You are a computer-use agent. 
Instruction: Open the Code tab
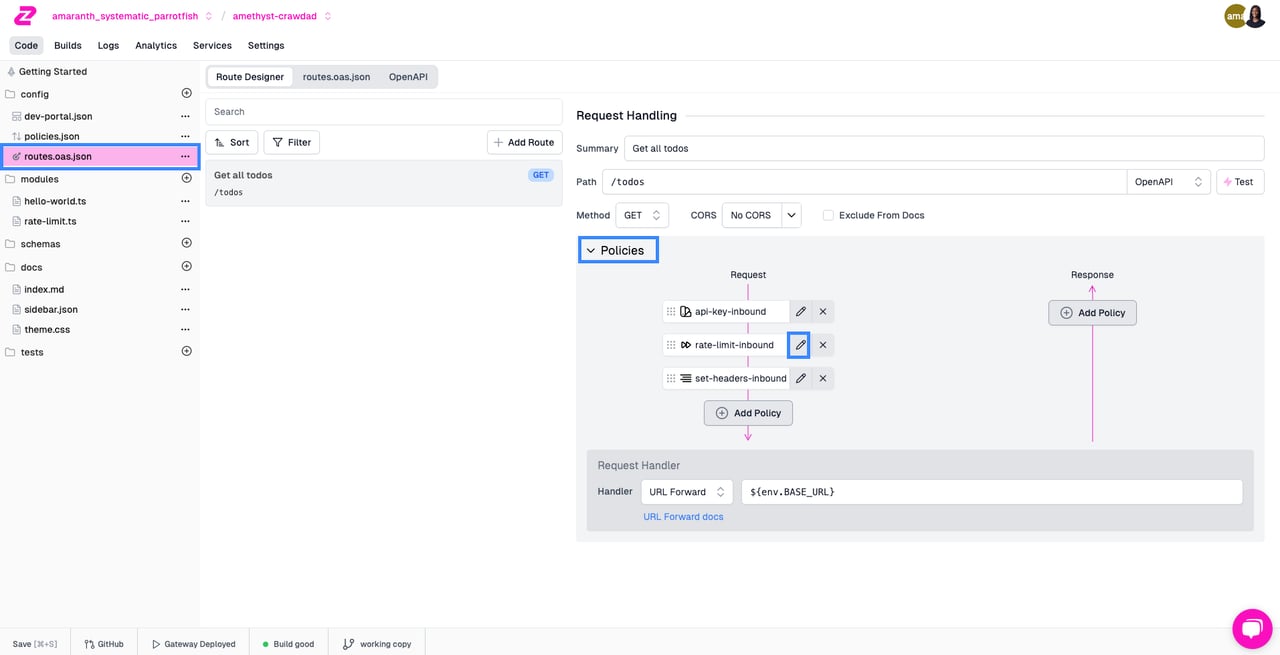coord(26,45)
